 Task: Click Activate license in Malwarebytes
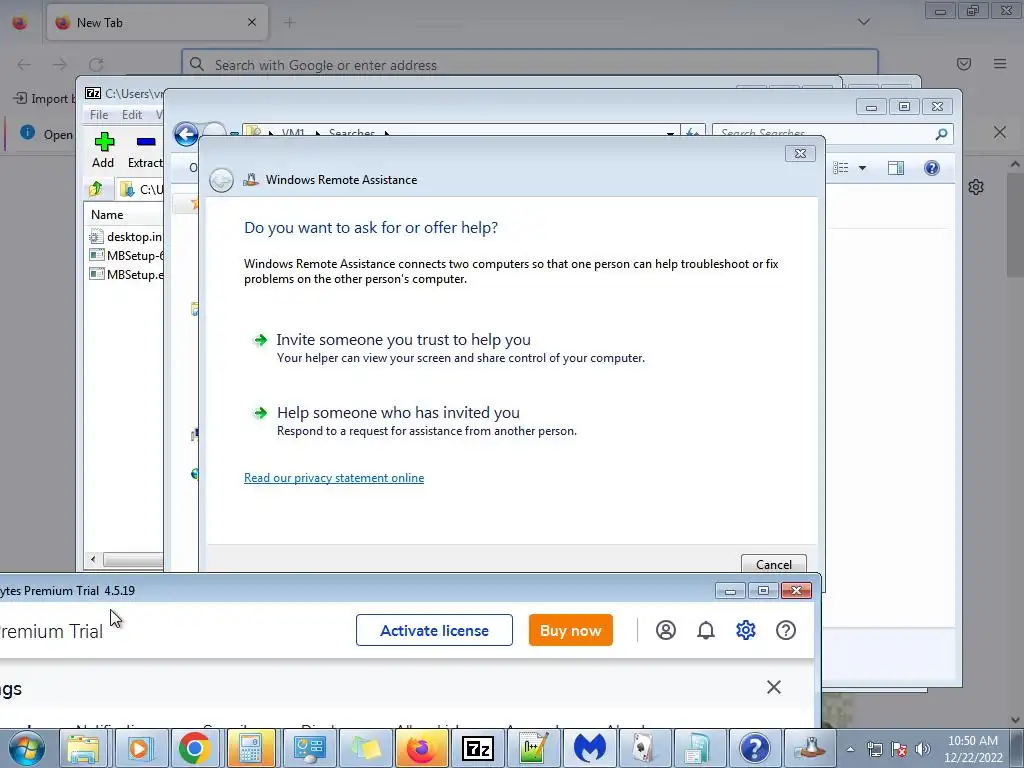[434, 630]
